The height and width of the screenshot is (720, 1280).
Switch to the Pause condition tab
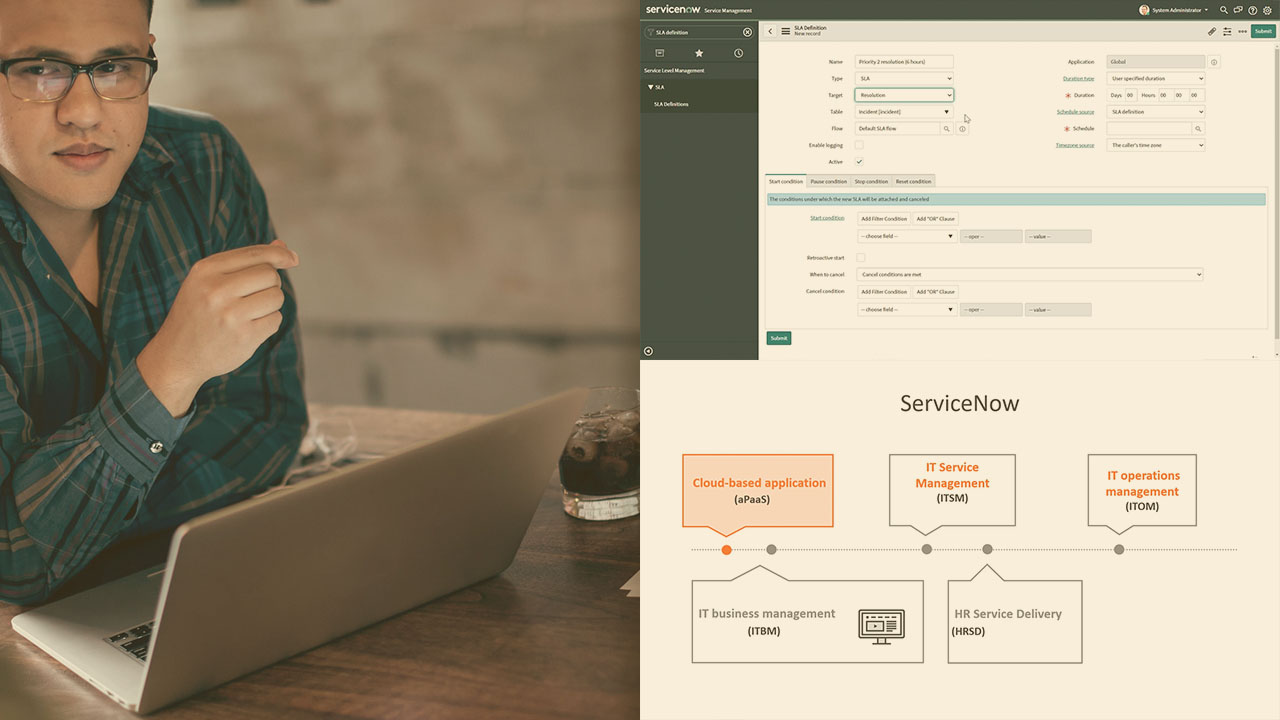pos(828,181)
